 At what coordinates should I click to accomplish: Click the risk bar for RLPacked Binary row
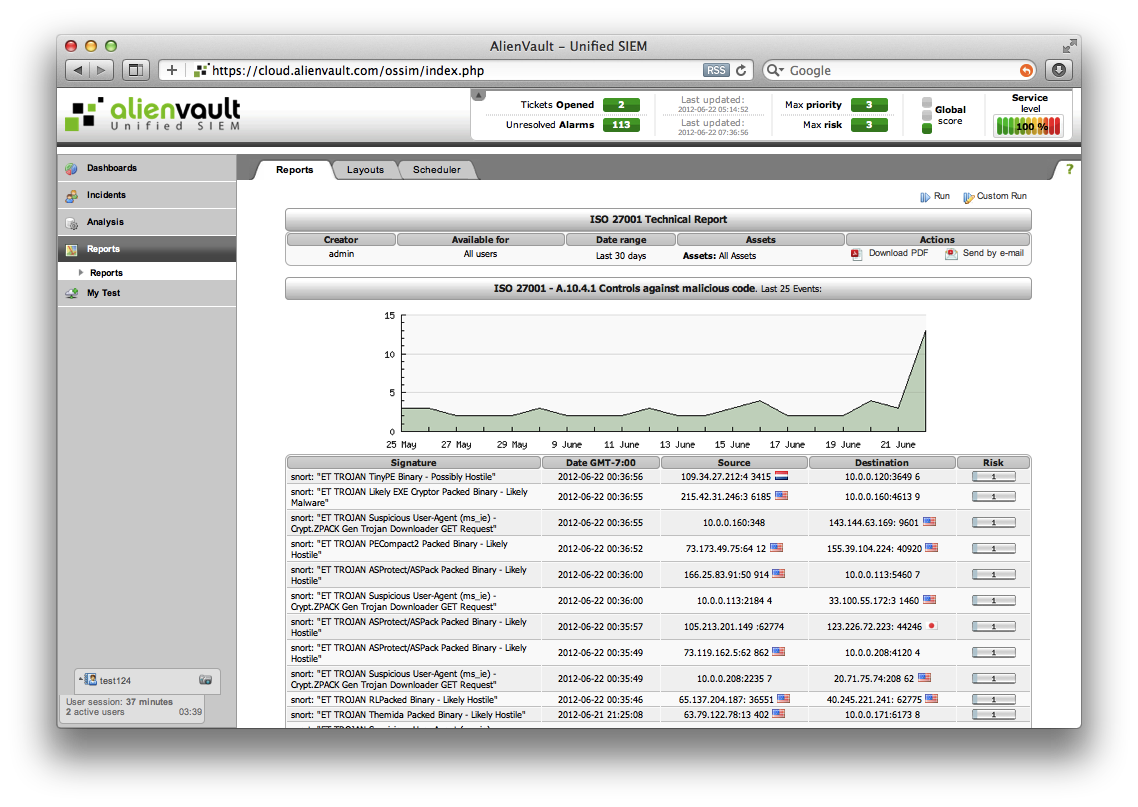coord(994,700)
